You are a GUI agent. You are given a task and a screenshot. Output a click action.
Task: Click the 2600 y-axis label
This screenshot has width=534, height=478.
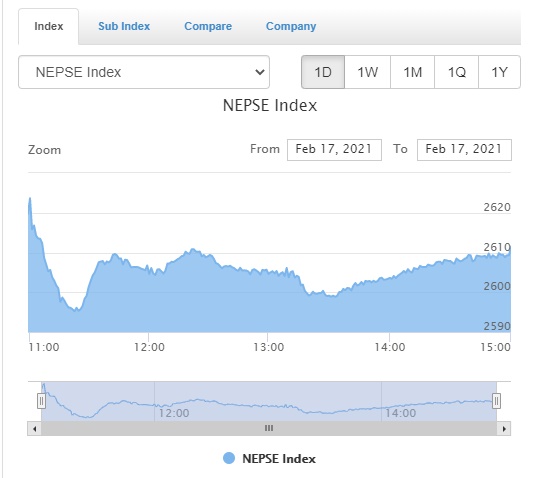tap(497, 286)
